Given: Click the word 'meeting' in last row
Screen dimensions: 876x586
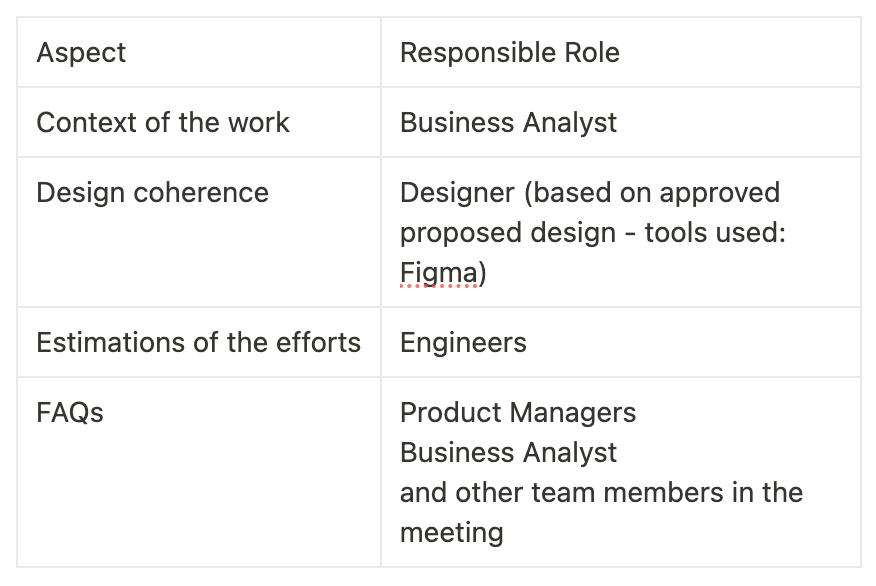Looking at the screenshot, I should 452,533.
